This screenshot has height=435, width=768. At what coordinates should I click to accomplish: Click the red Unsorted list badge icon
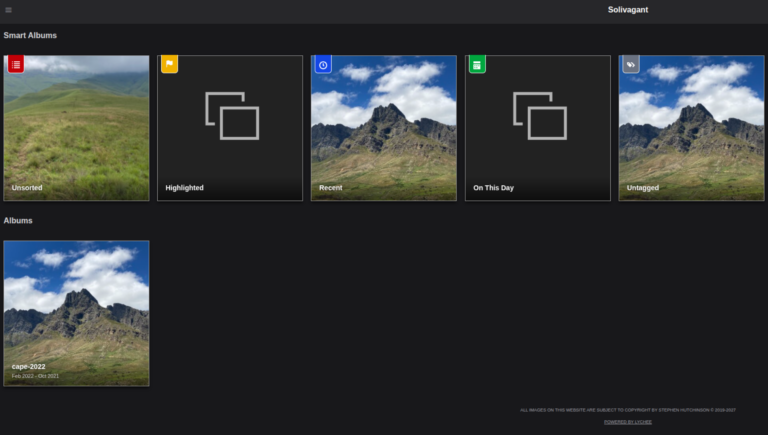tap(16, 64)
